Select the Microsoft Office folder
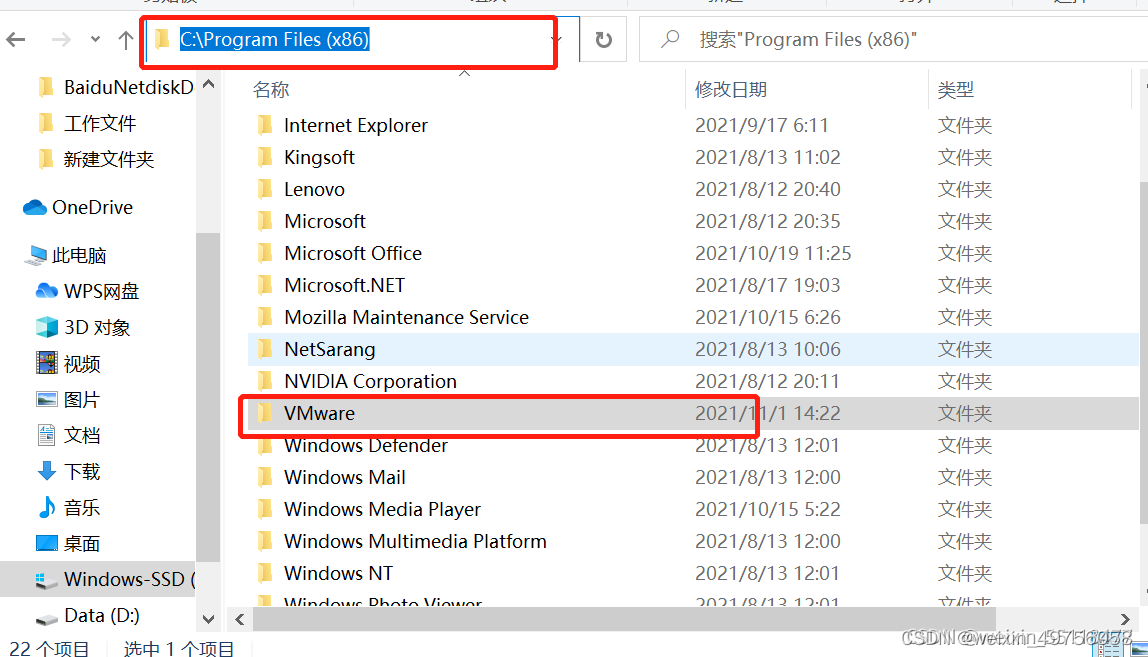The image size is (1148, 657). click(693, 253)
